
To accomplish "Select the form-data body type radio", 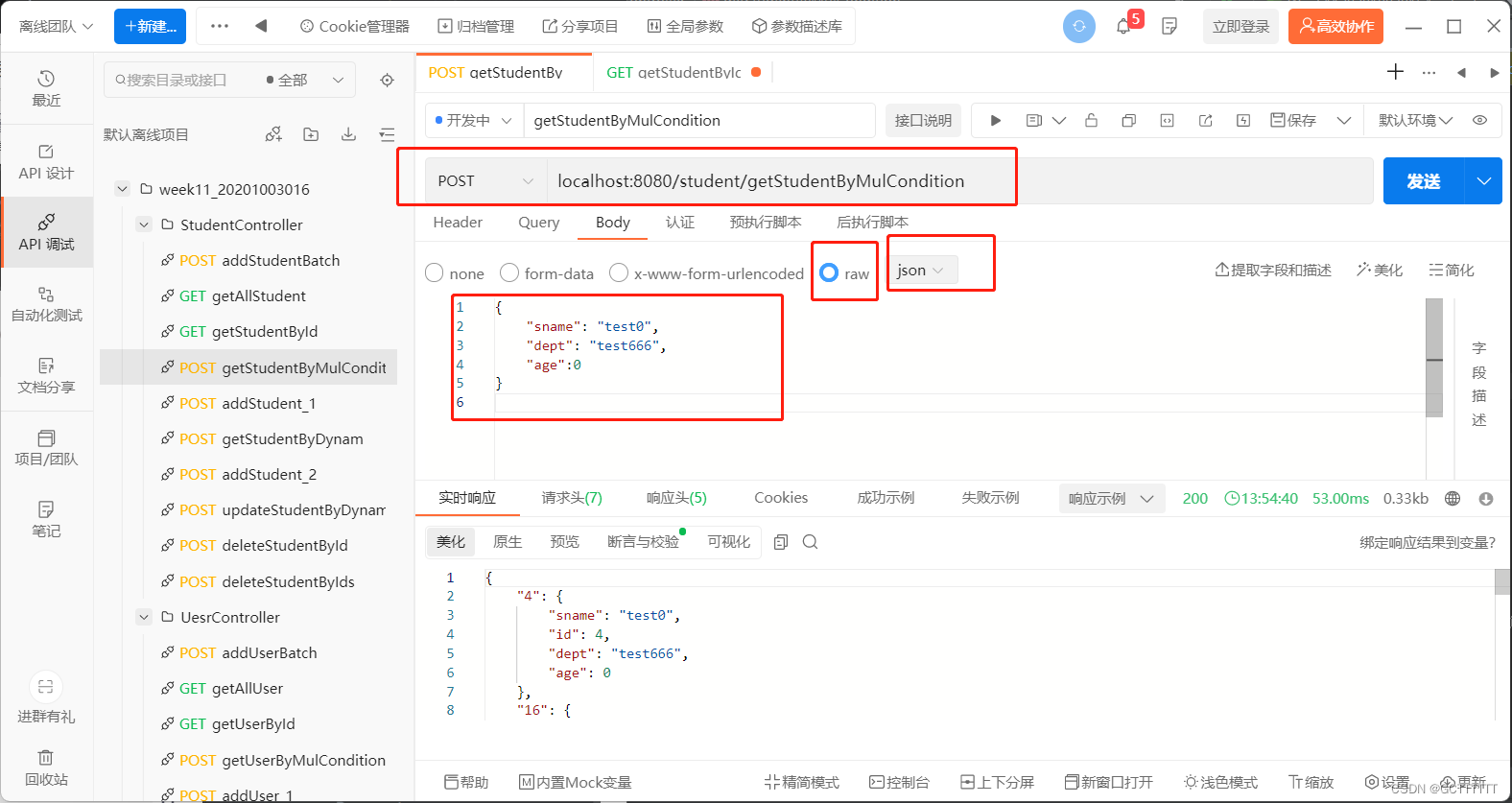I will pyautogui.click(x=509, y=273).
